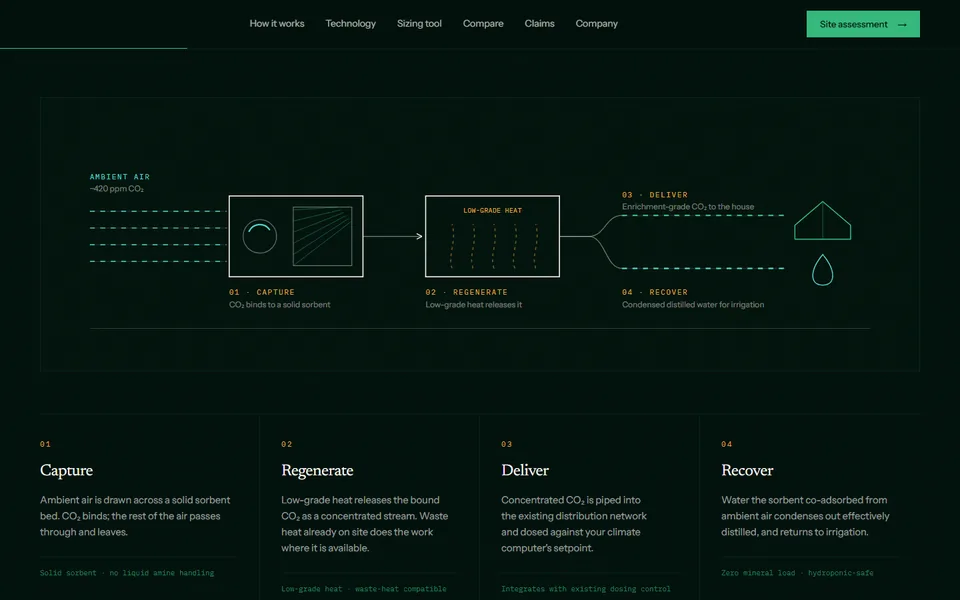Click the sorbent filter panel graphic

(323, 236)
